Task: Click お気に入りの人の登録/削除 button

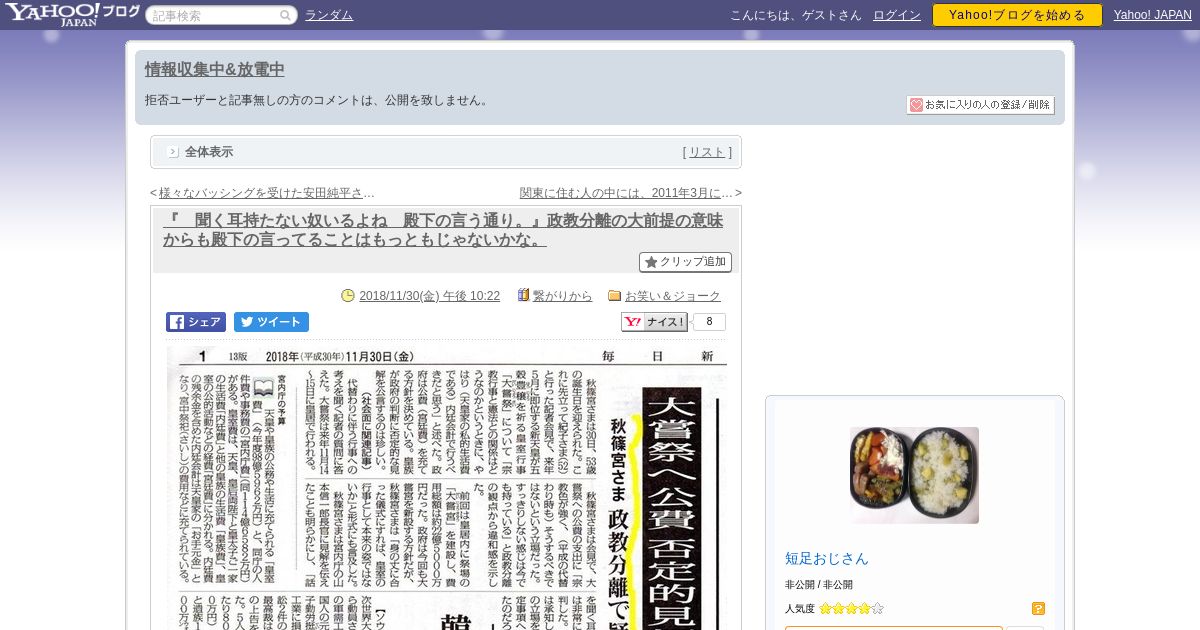Action: 980,105
